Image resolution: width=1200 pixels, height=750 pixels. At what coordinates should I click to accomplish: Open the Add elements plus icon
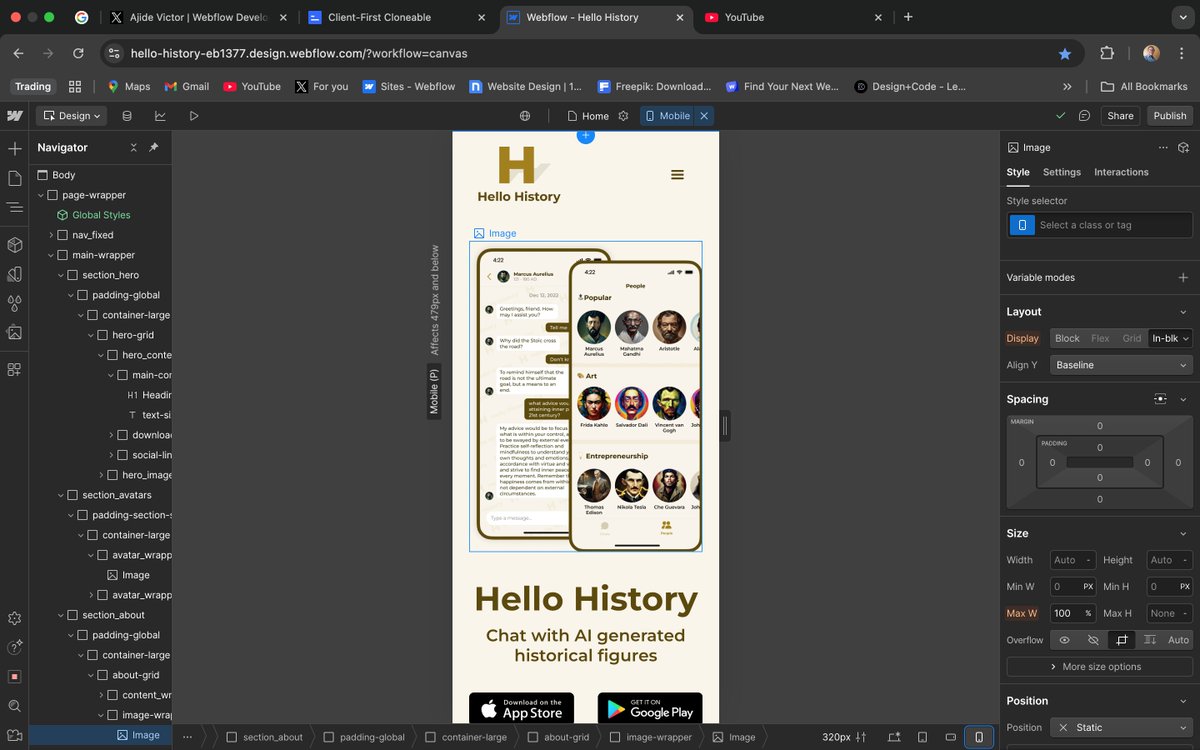[15, 149]
